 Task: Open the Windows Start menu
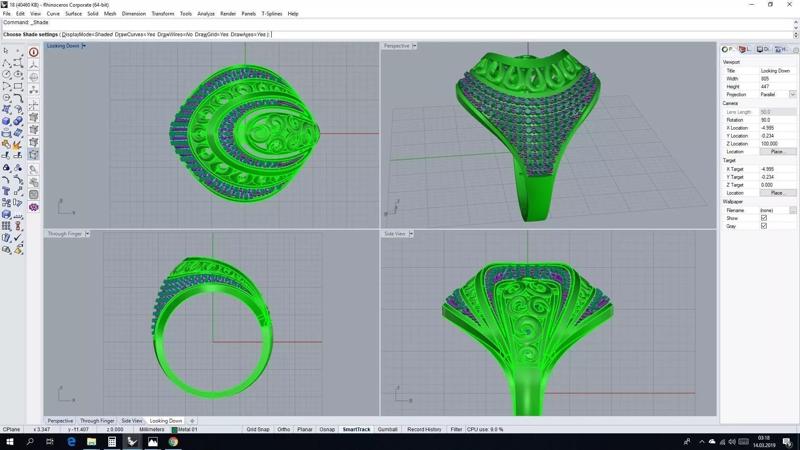(x=10, y=442)
